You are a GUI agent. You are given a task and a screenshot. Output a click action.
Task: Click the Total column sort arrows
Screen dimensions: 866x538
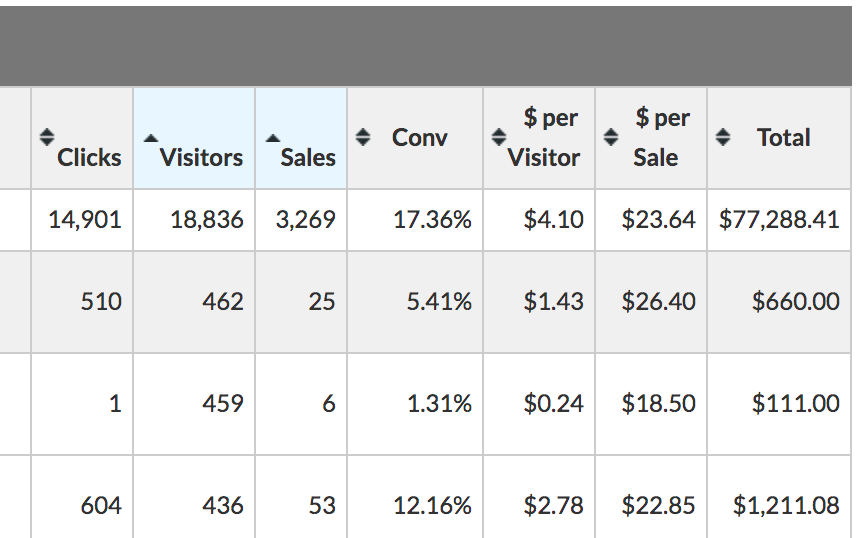point(722,137)
